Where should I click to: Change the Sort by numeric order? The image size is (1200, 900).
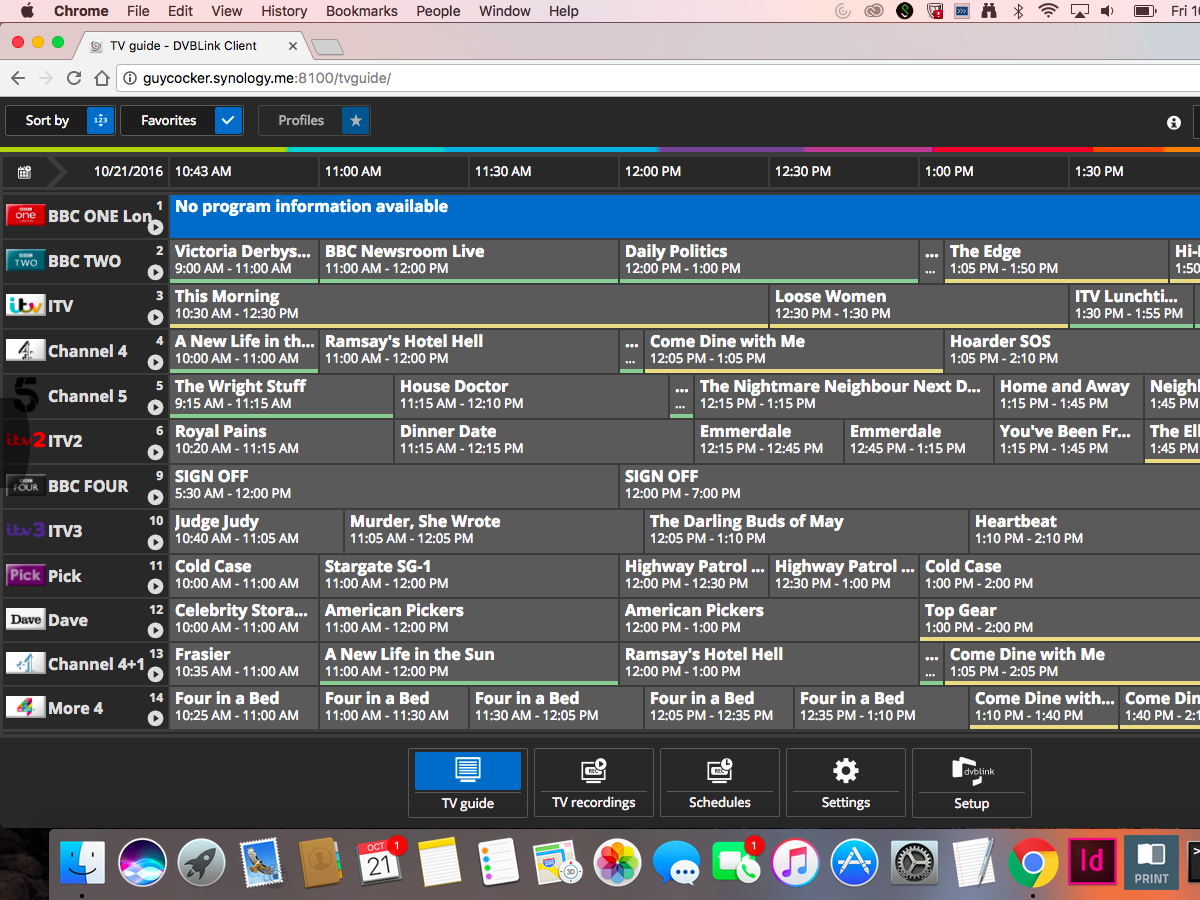click(100, 120)
